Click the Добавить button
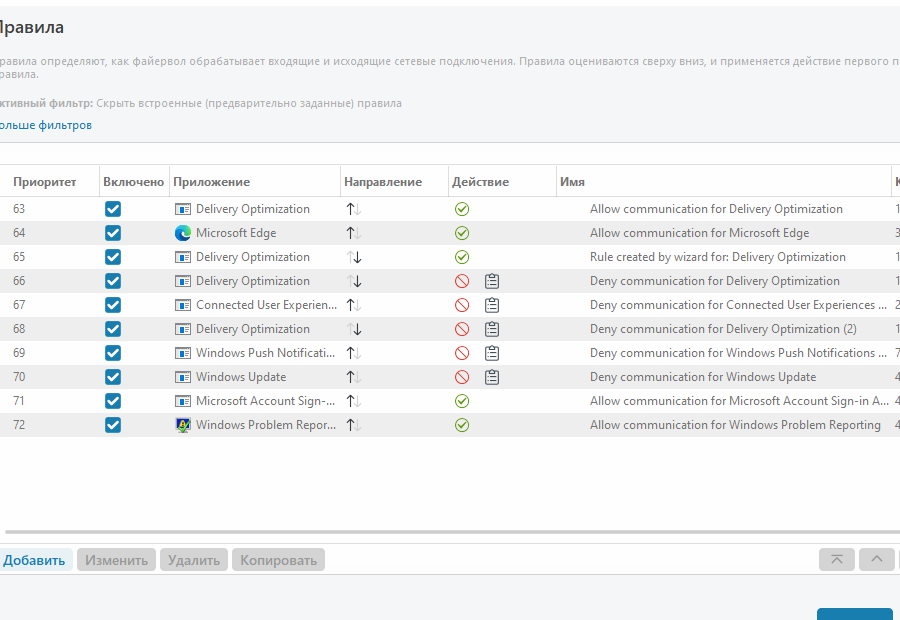 (x=34, y=560)
